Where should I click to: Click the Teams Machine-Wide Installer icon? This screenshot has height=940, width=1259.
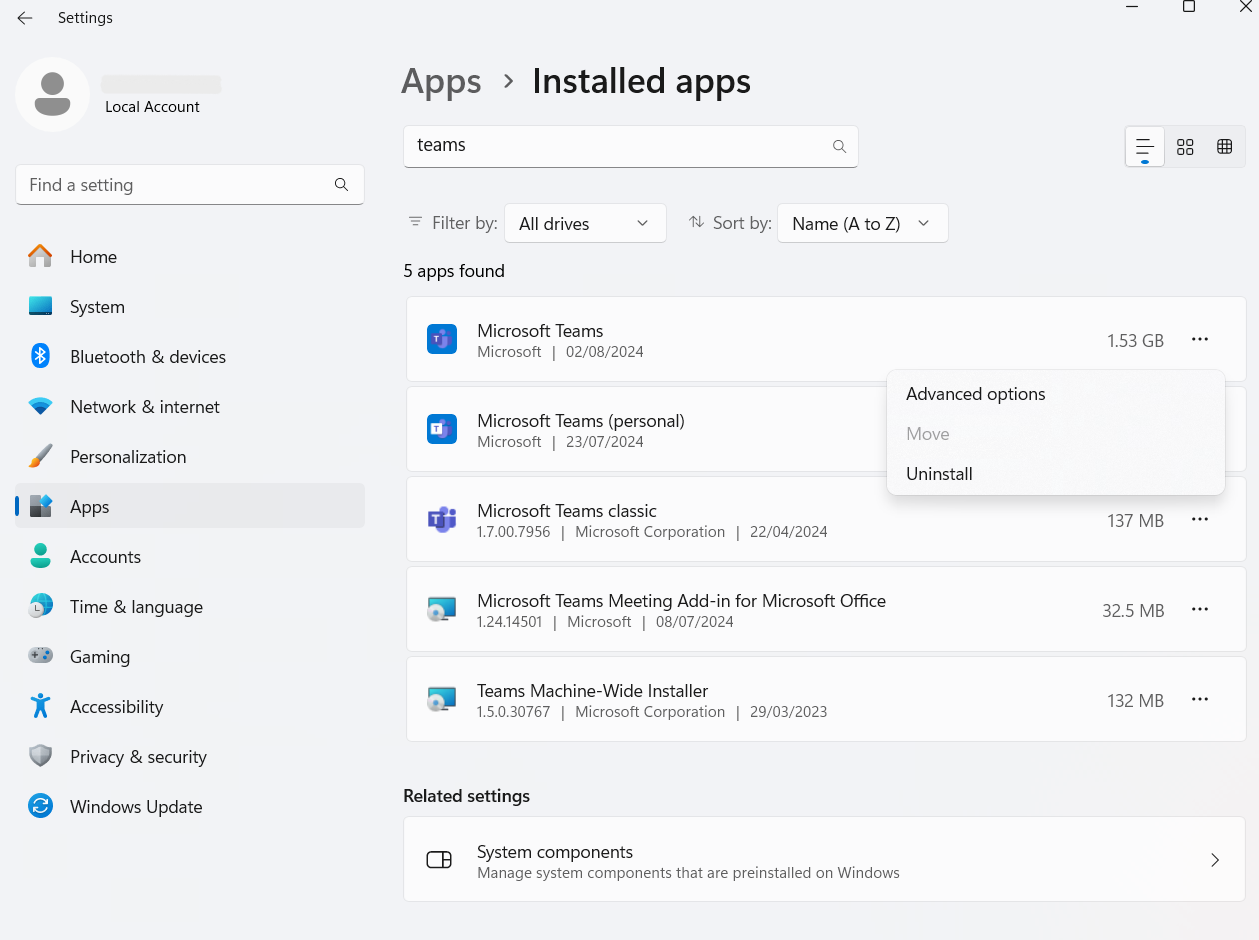click(441, 699)
